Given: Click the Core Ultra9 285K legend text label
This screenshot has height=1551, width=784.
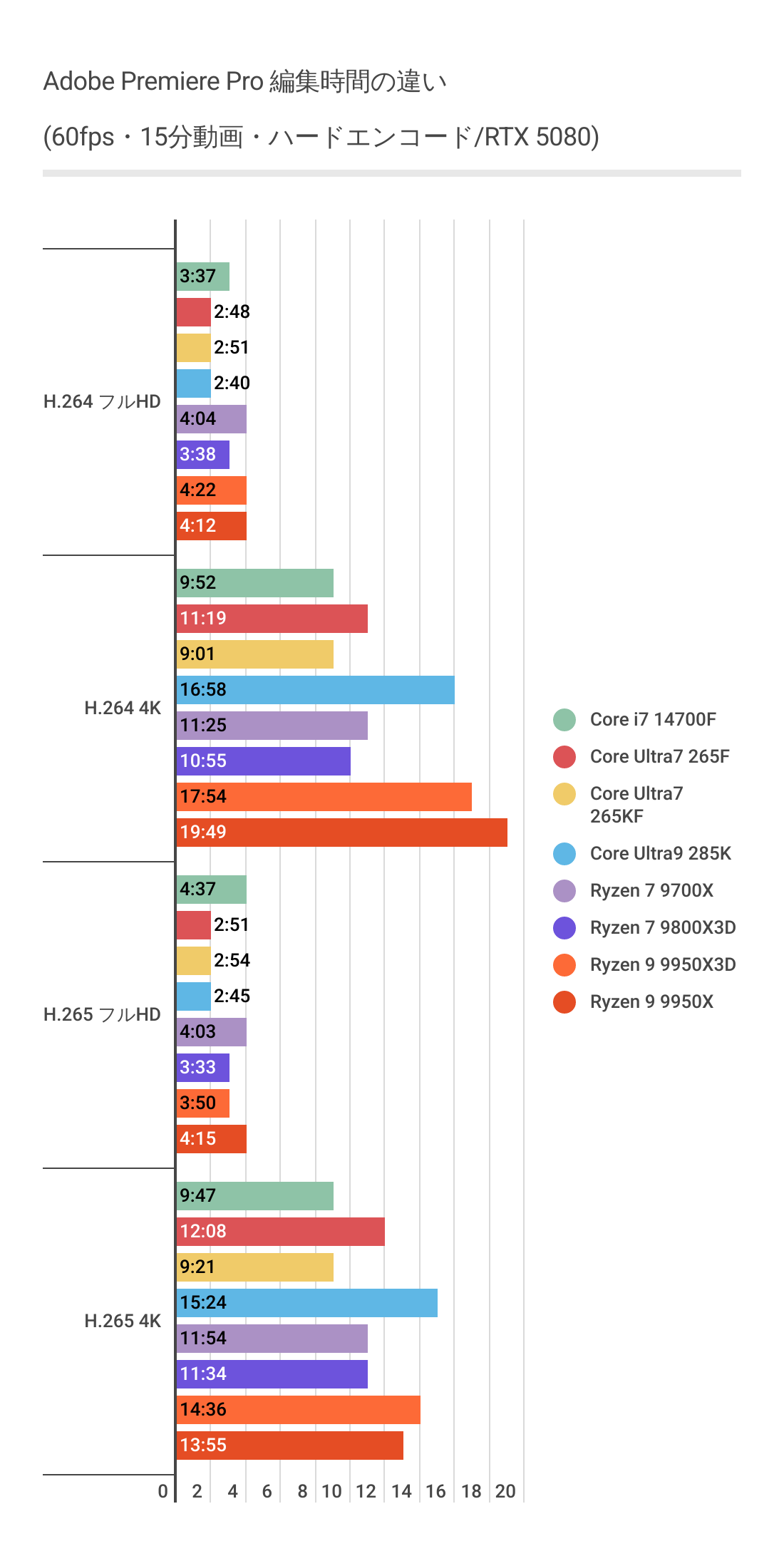Looking at the screenshot, I should point(660,853).
